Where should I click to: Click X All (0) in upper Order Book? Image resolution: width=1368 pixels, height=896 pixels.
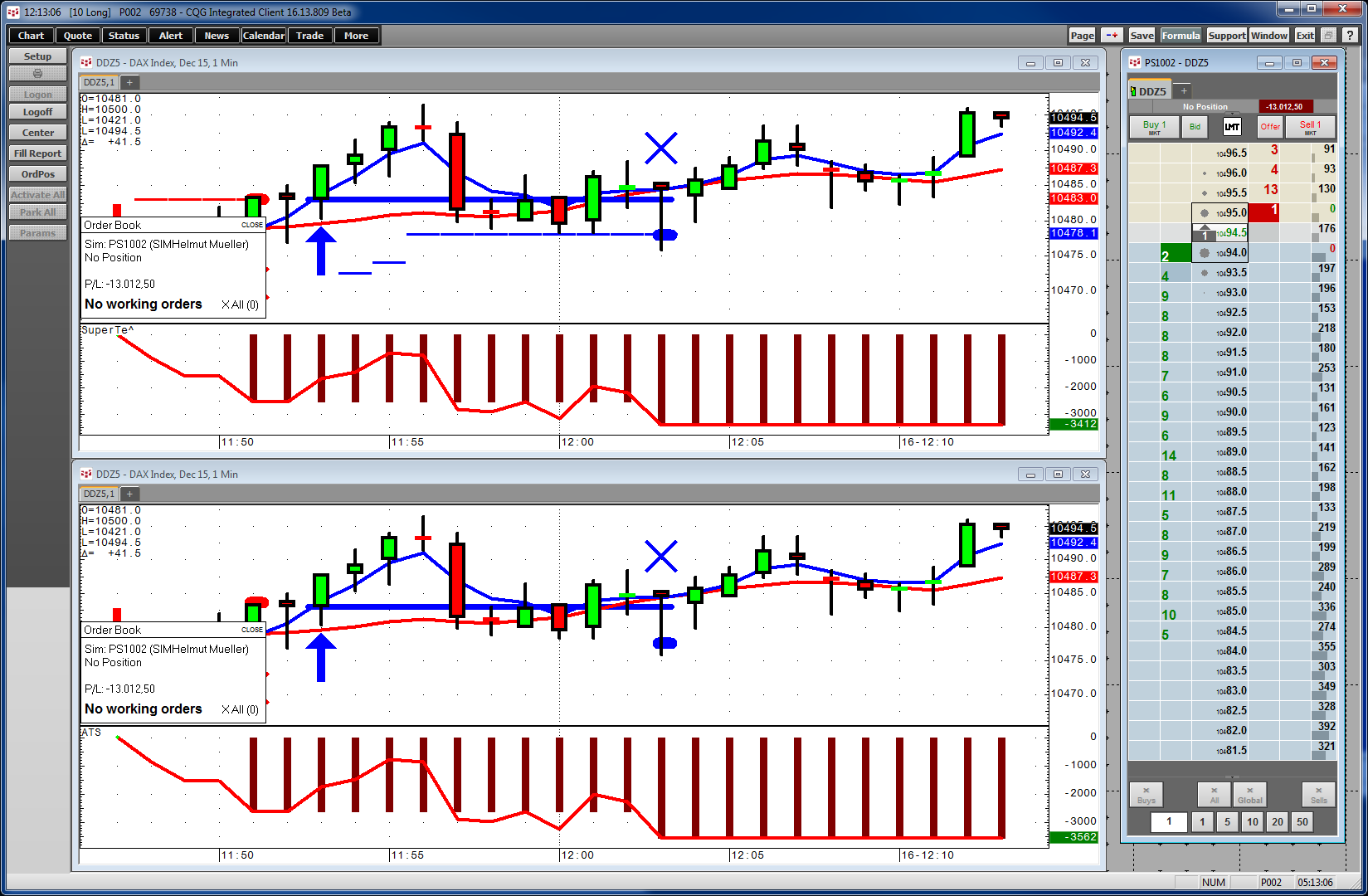240,304
